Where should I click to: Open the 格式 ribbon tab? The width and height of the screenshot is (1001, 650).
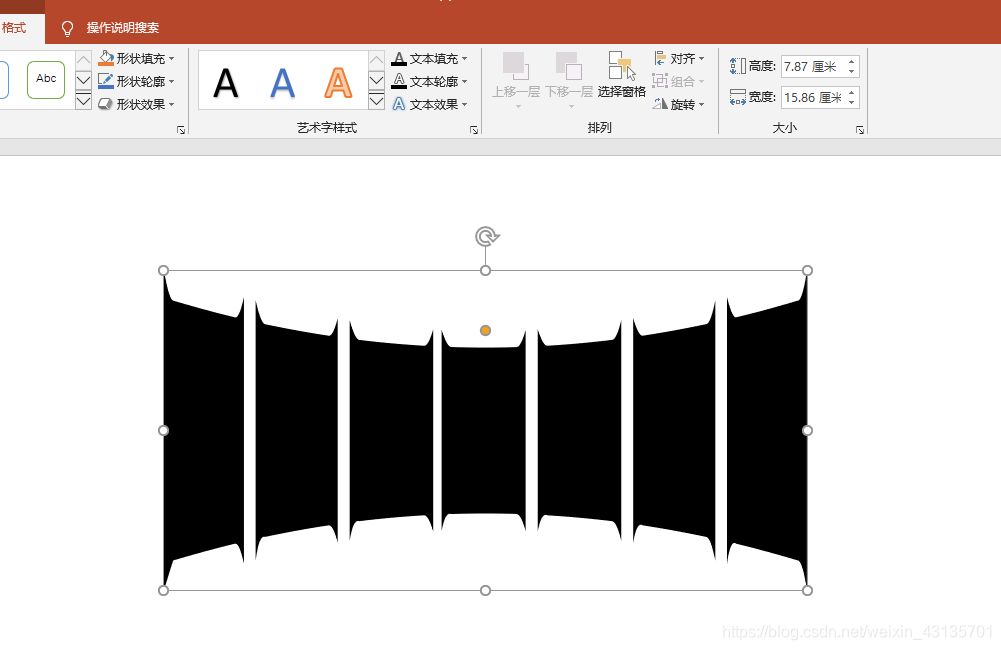pos(14,28)
